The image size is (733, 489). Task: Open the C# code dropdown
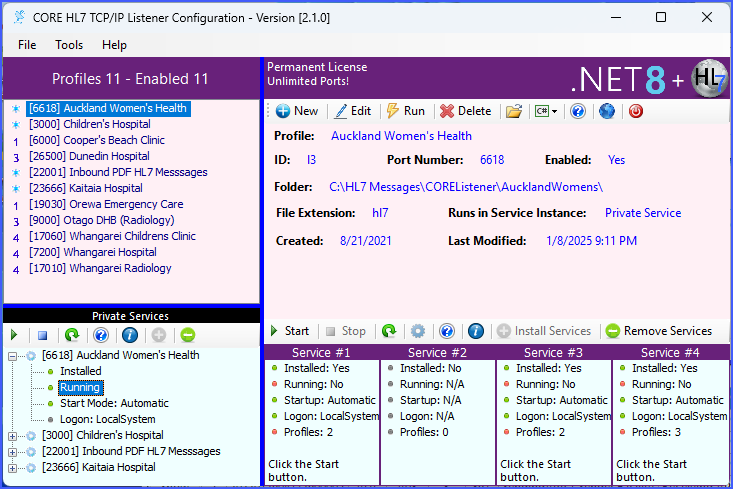click(x=546, y=111)
